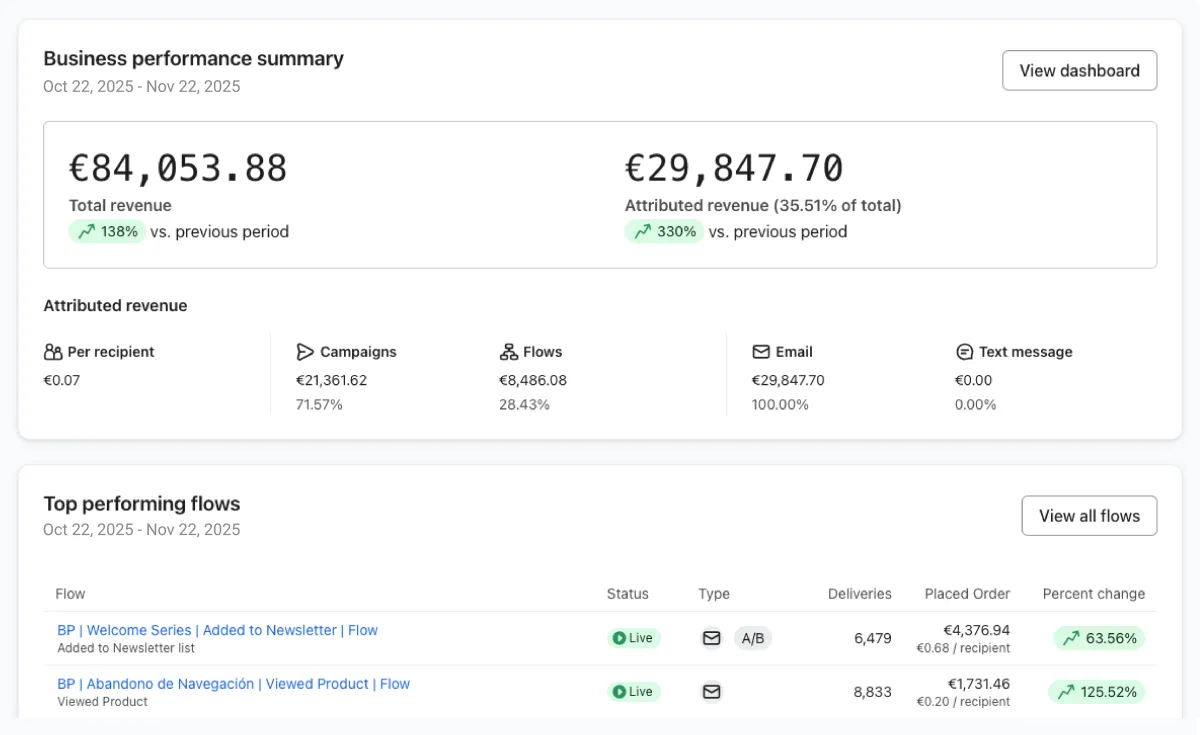Click the A/B badge on Welcome Series
1200x735 pixels.
click(753, 638)
